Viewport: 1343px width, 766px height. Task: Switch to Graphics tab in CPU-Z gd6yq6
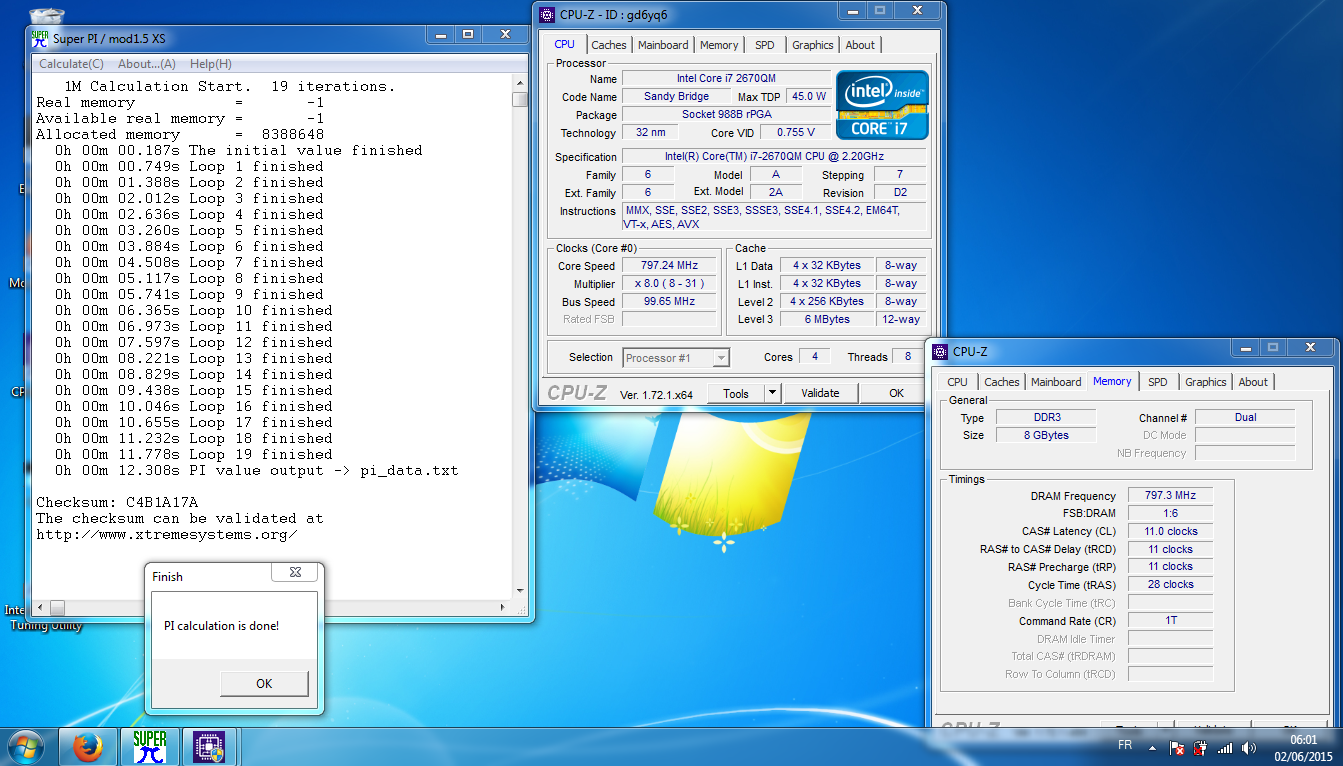[x=813, y=45]
